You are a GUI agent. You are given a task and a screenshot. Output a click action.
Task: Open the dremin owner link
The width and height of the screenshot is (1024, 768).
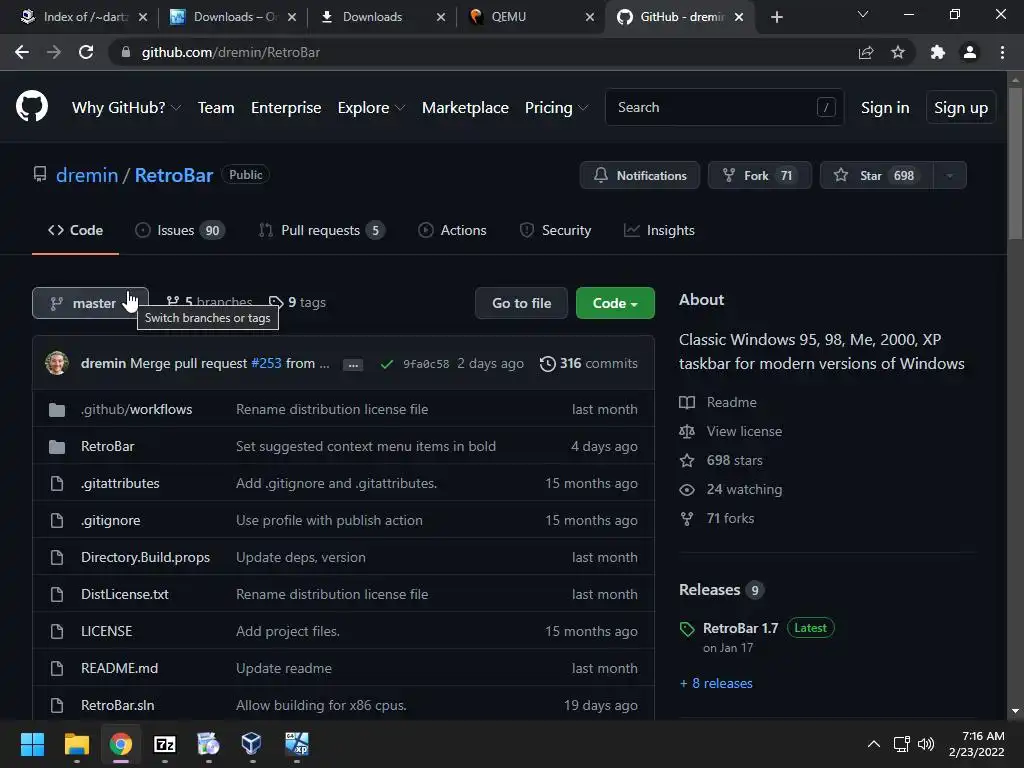point(87,175)
